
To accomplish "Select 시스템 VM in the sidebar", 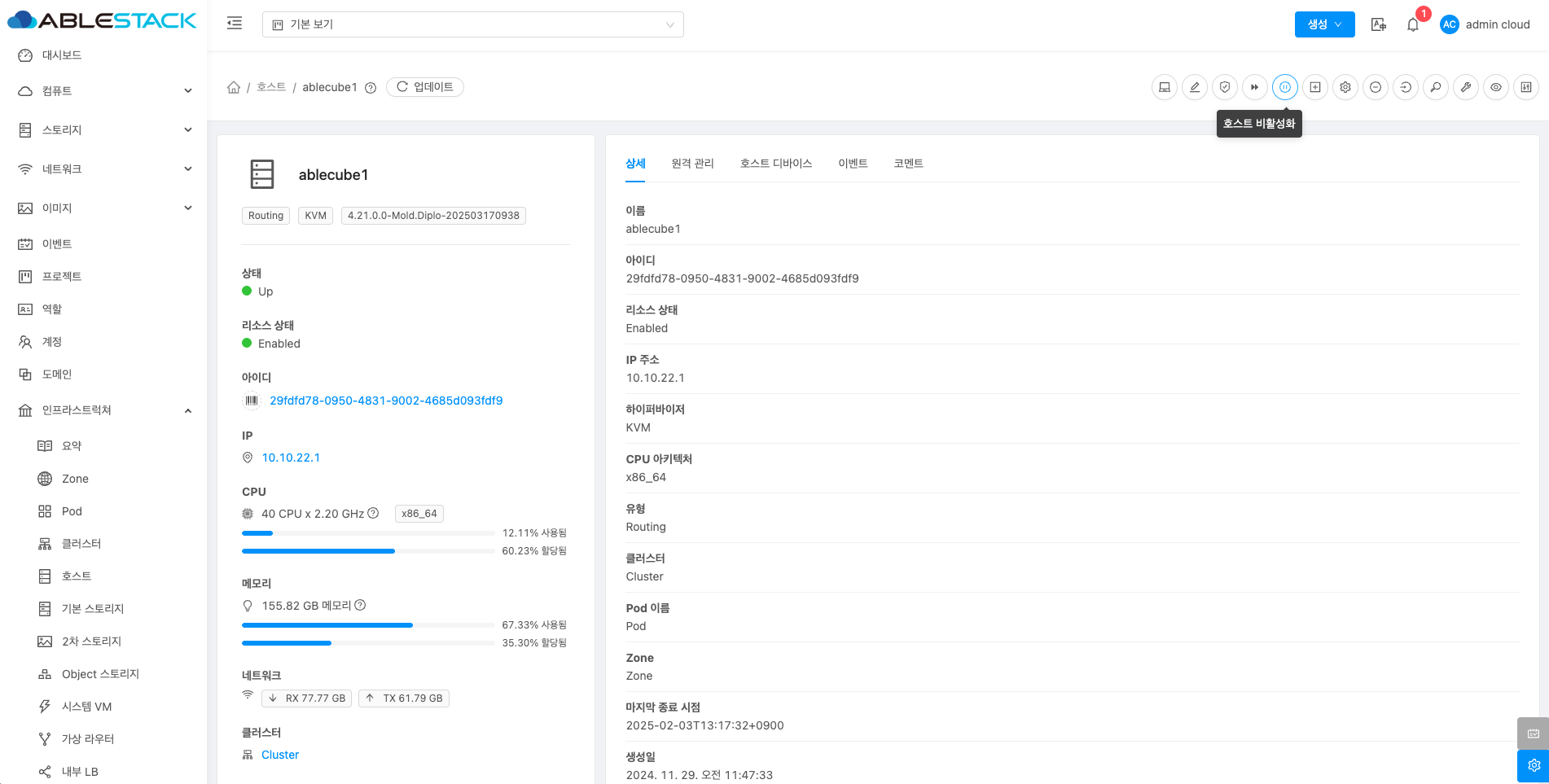I will point(86,707).
